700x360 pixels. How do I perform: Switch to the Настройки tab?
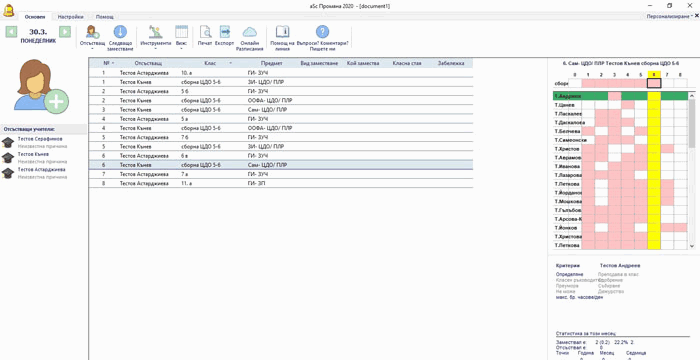pos(71,17)
